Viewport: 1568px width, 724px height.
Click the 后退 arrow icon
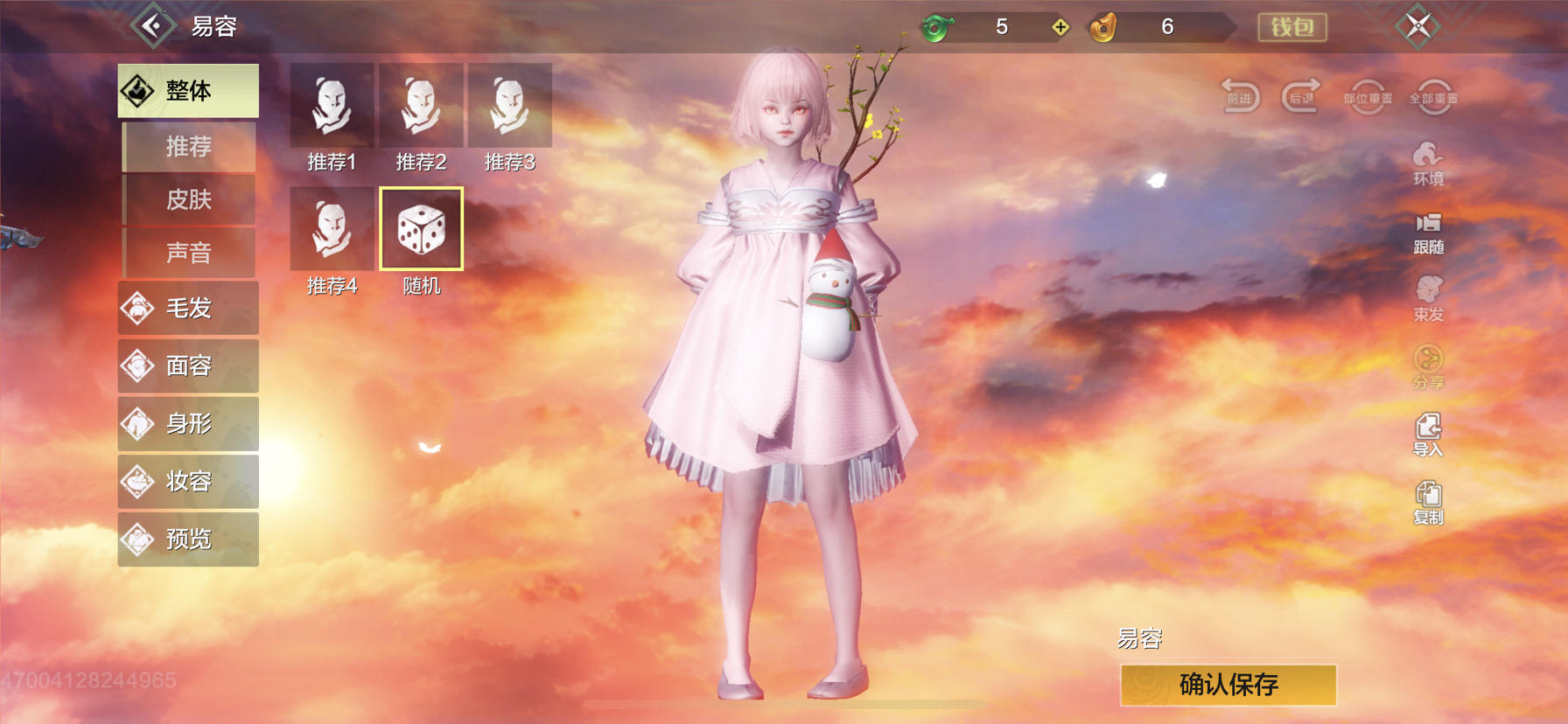pyautogui.click(x=1301, y=95)
